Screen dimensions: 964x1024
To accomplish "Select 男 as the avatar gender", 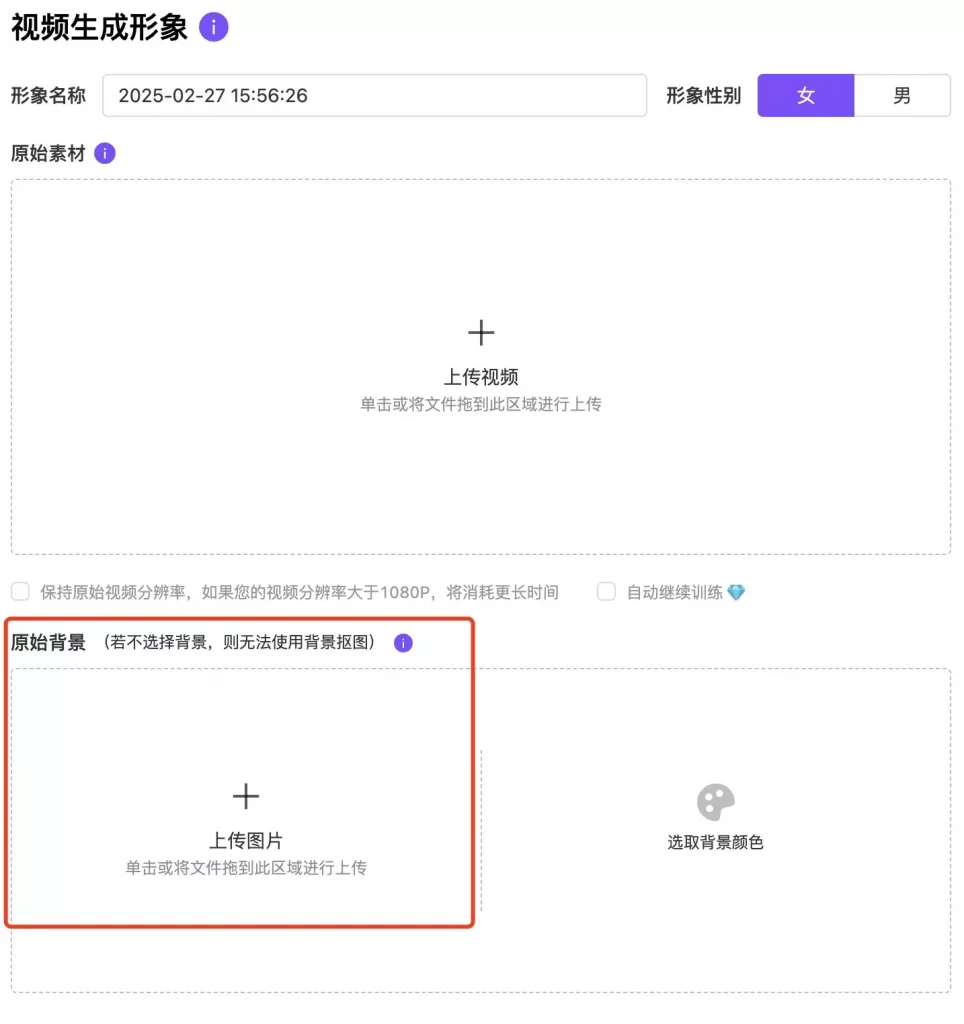I will 902,96.
